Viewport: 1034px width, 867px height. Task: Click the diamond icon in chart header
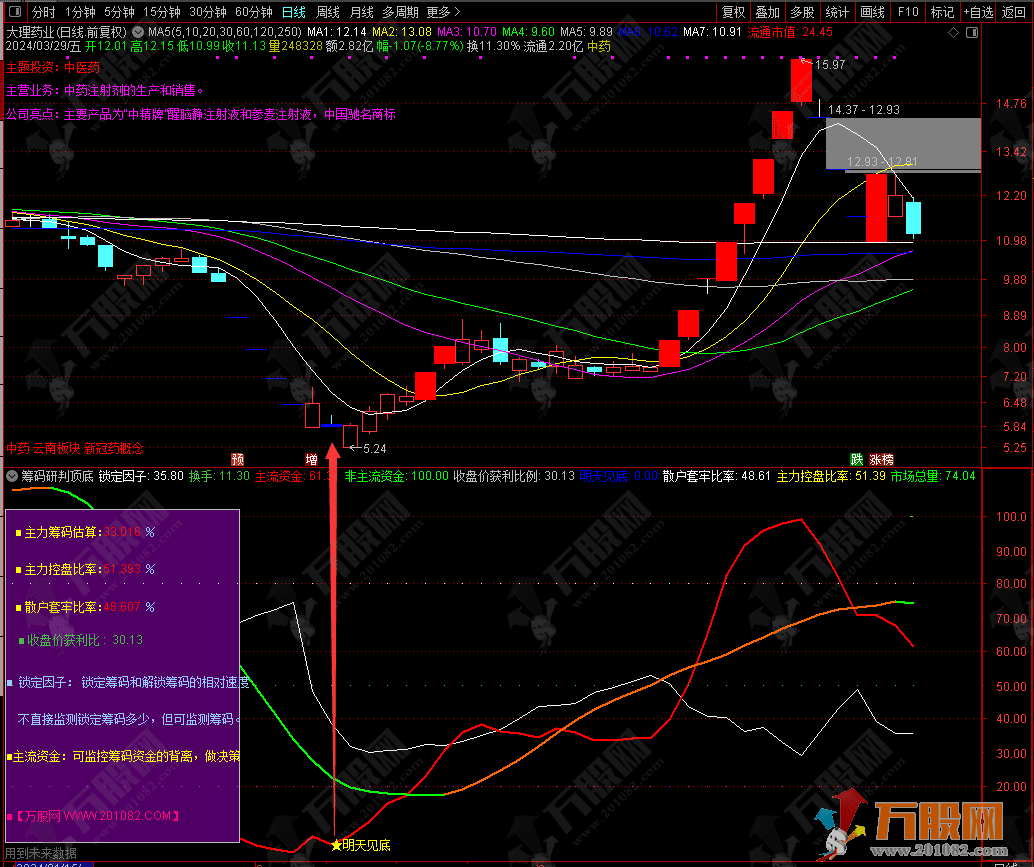953,32
